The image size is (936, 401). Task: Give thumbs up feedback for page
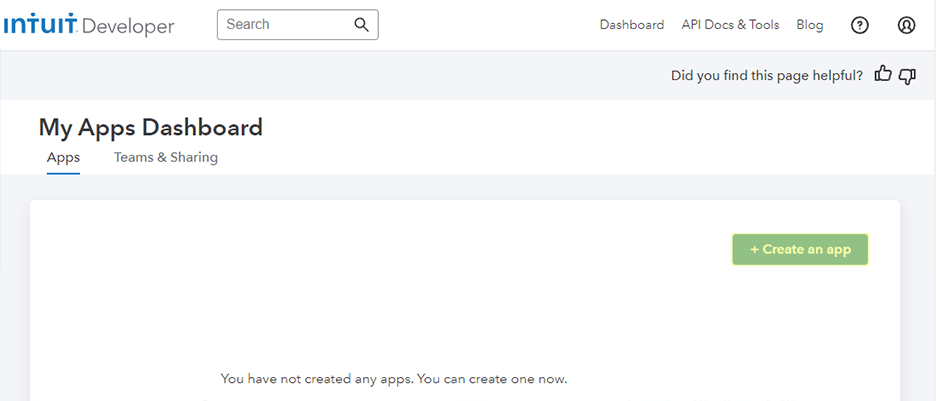coord(883,74)
